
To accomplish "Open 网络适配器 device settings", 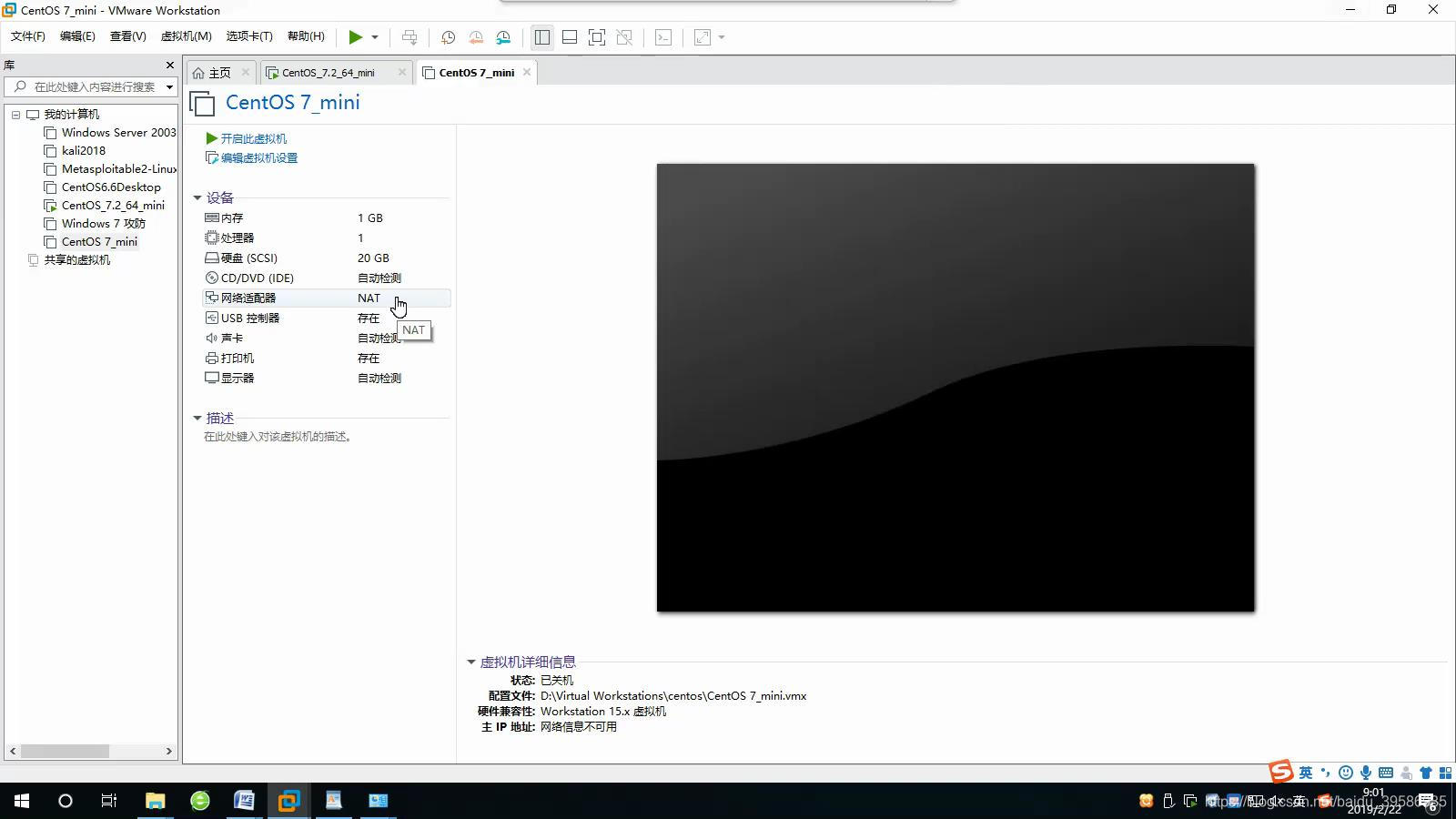I will click(326, 298).
